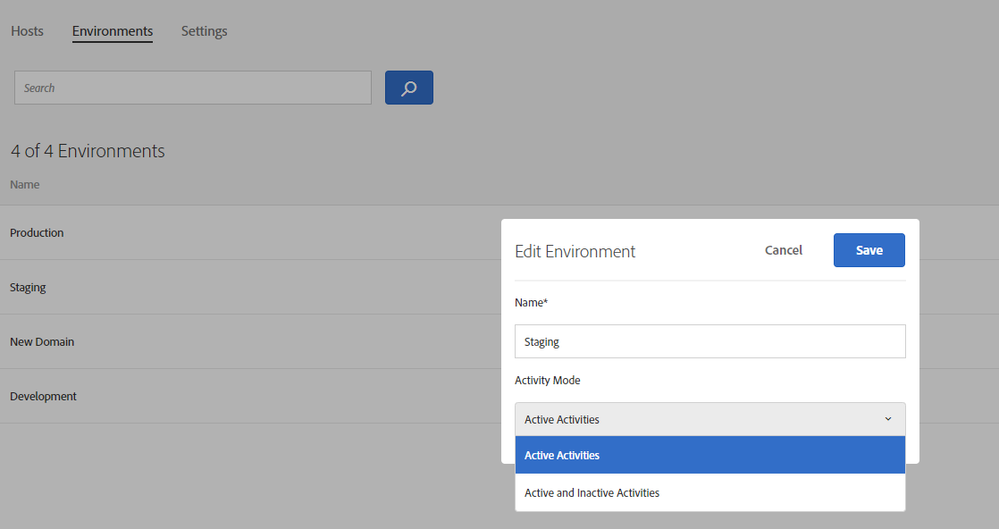
Task: Click the Edit Environment dialog title
Action: pyautogui.click(x=575, y=251)
